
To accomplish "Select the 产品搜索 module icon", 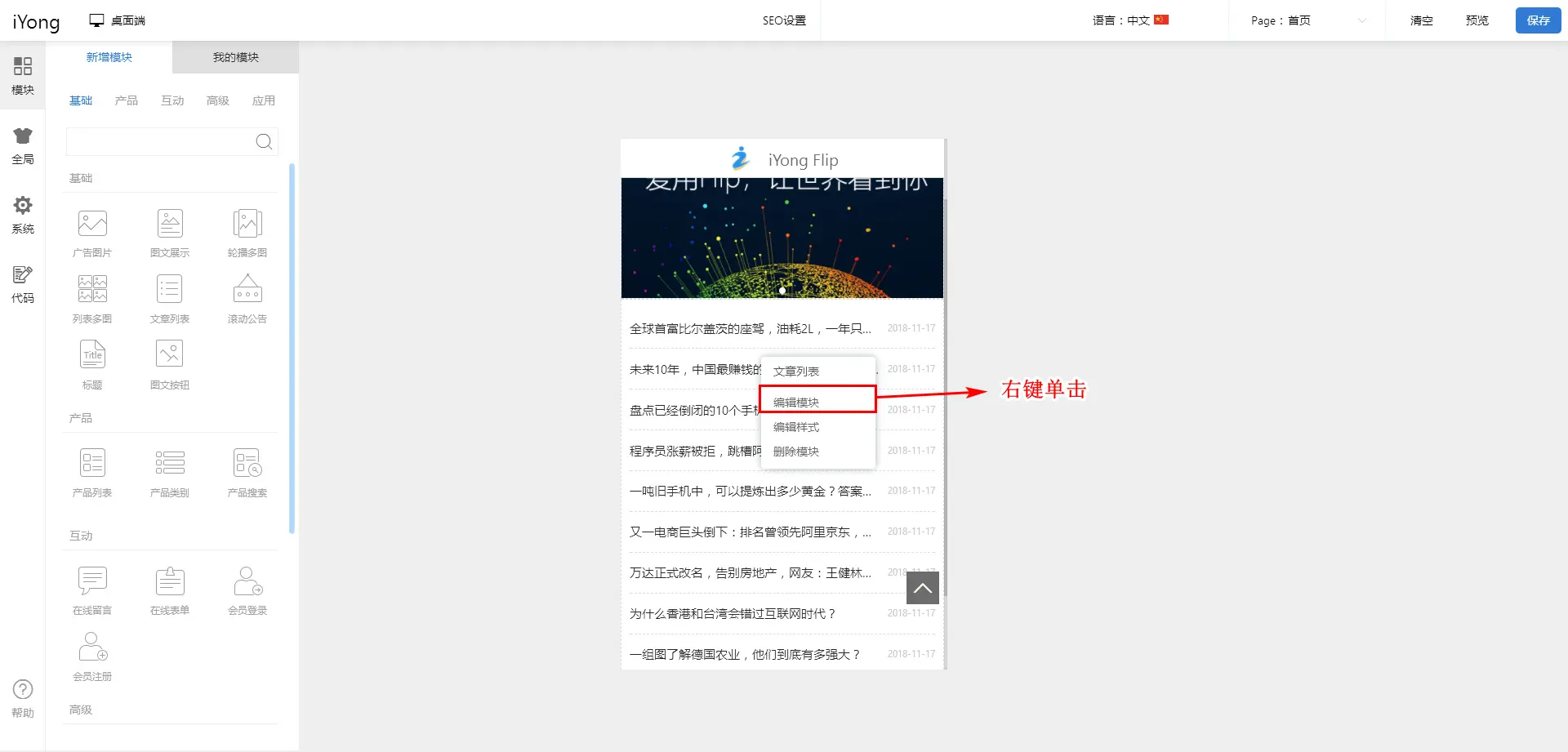I will click(x=247, y=464).
